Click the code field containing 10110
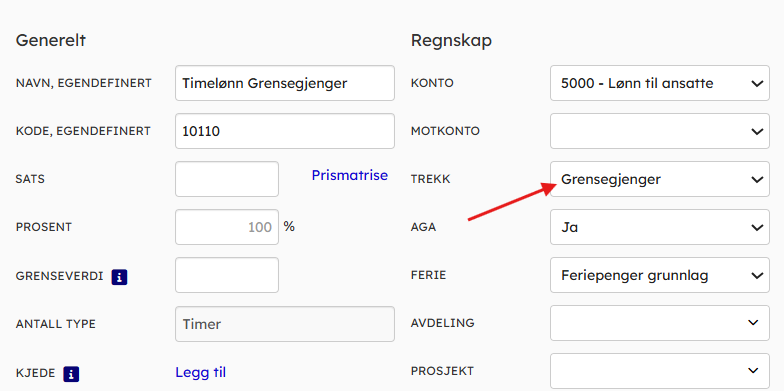The width and height of the screenshot is (784, 391). [284, 131]
